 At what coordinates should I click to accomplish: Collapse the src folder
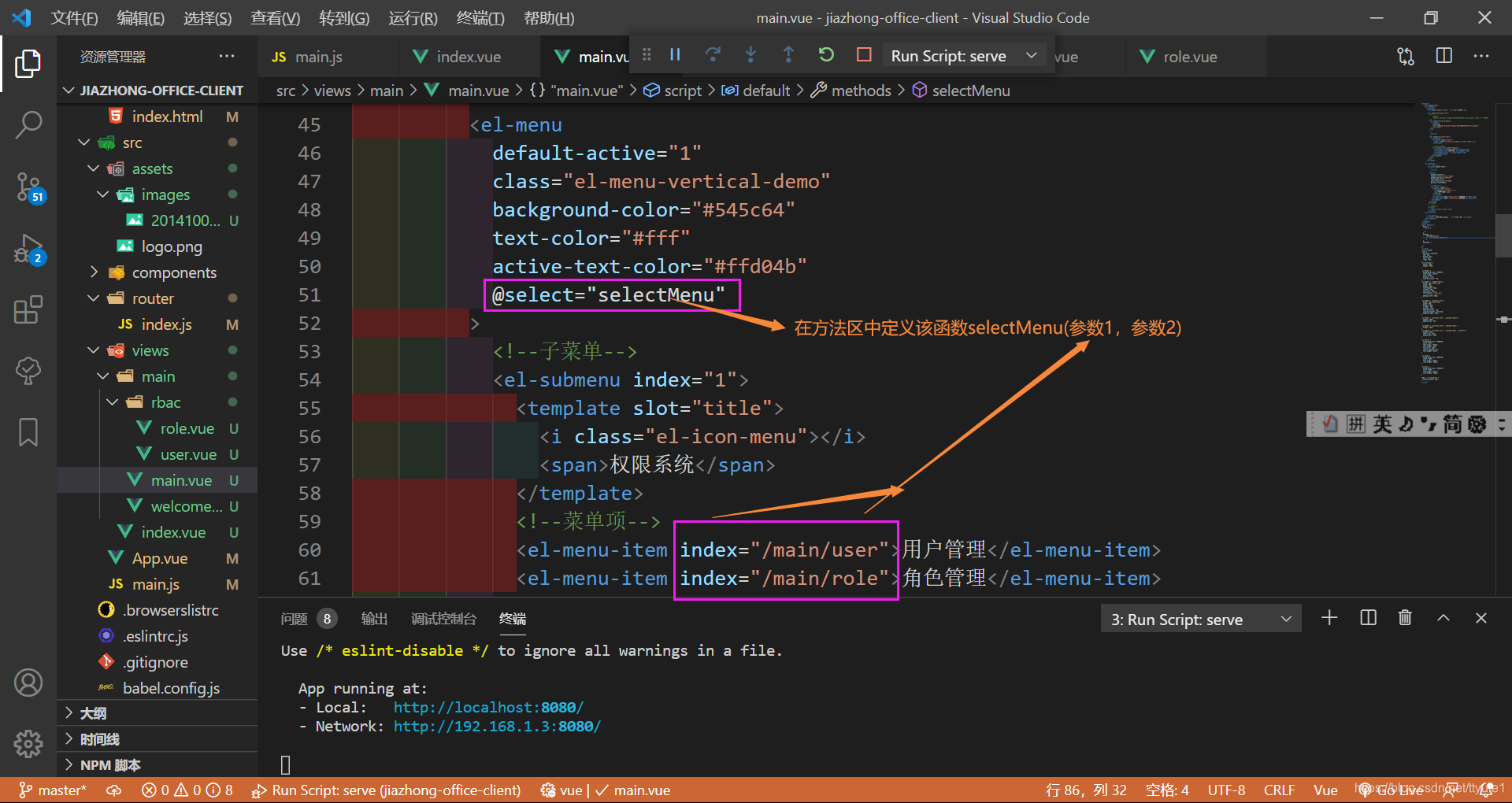point(132,142)
